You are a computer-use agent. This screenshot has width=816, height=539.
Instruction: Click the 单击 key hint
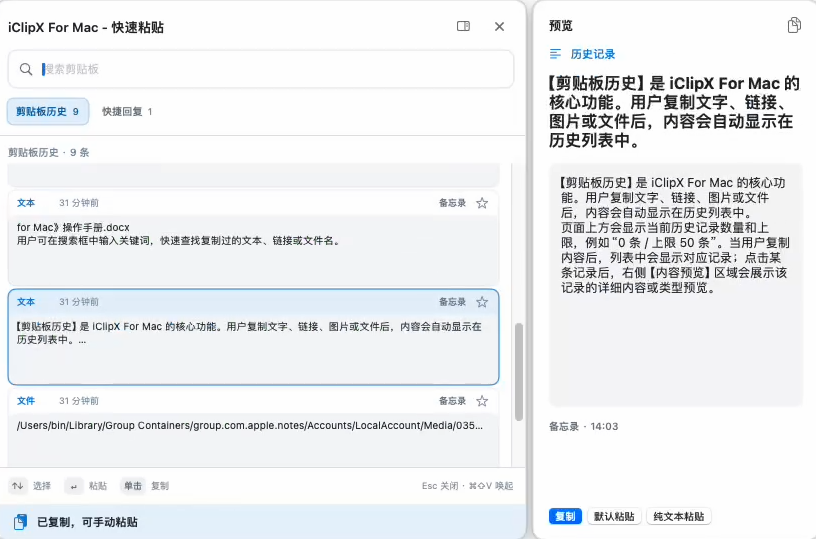tap(133, 485)
